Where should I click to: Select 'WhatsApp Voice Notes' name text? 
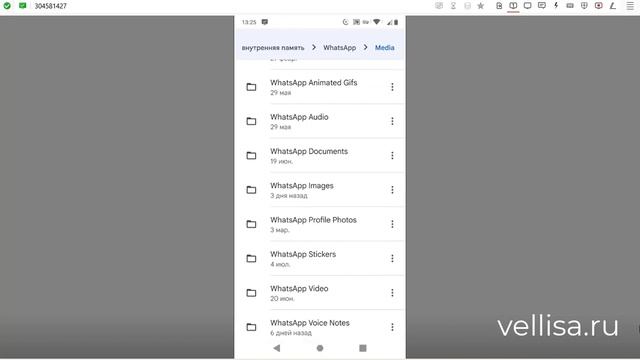click(310, 323)
